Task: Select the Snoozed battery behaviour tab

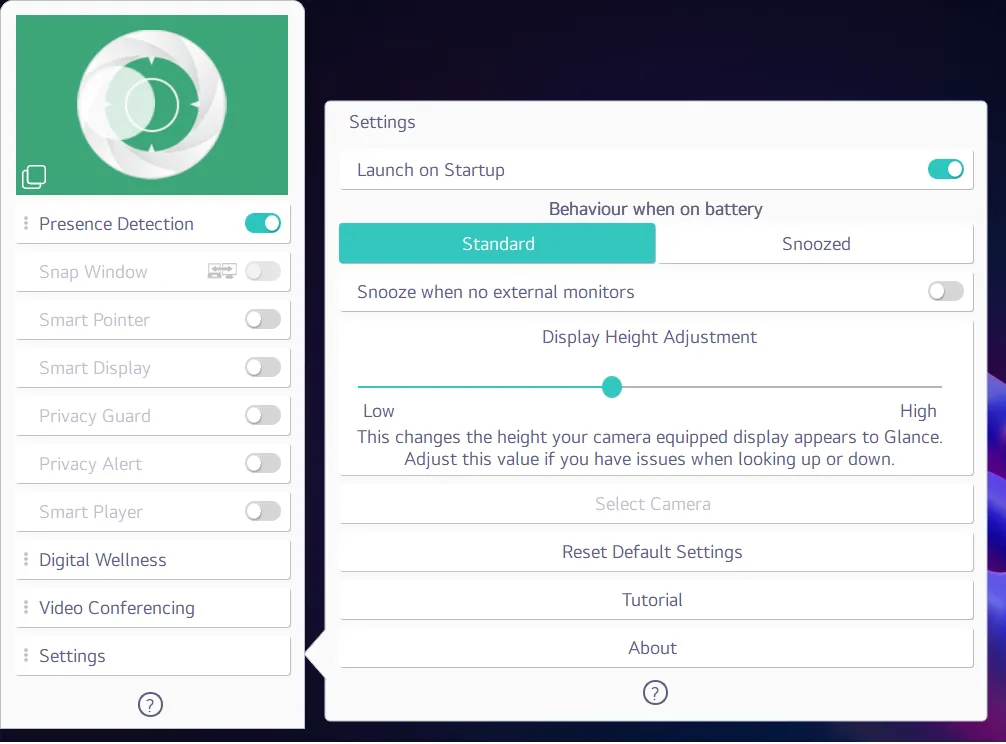Action: pyautogui.click(x=815, y=244)
